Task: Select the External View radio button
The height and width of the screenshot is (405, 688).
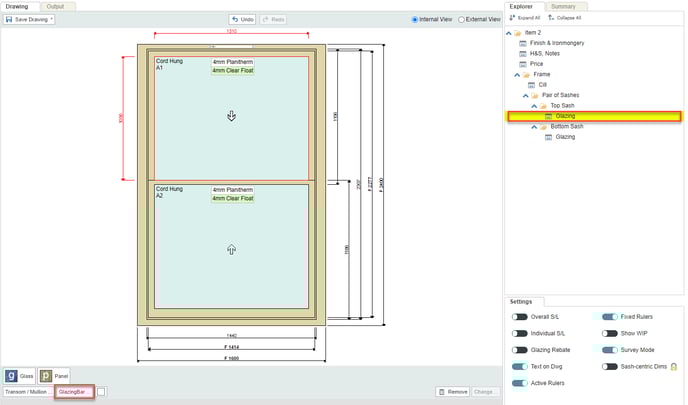Action: (461, 19)
